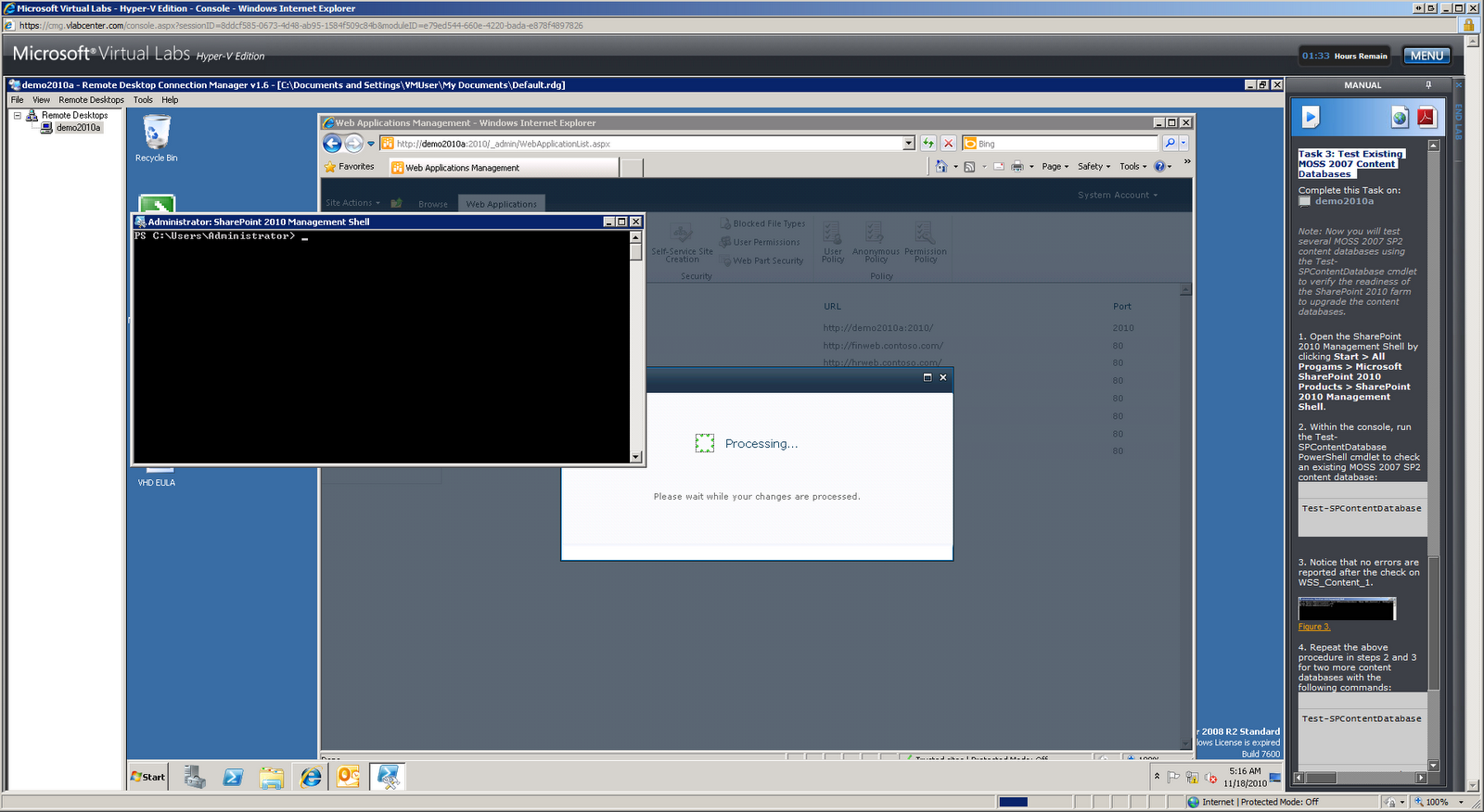Open the recent pages dropdown beside the forward button

pos(370,144)
